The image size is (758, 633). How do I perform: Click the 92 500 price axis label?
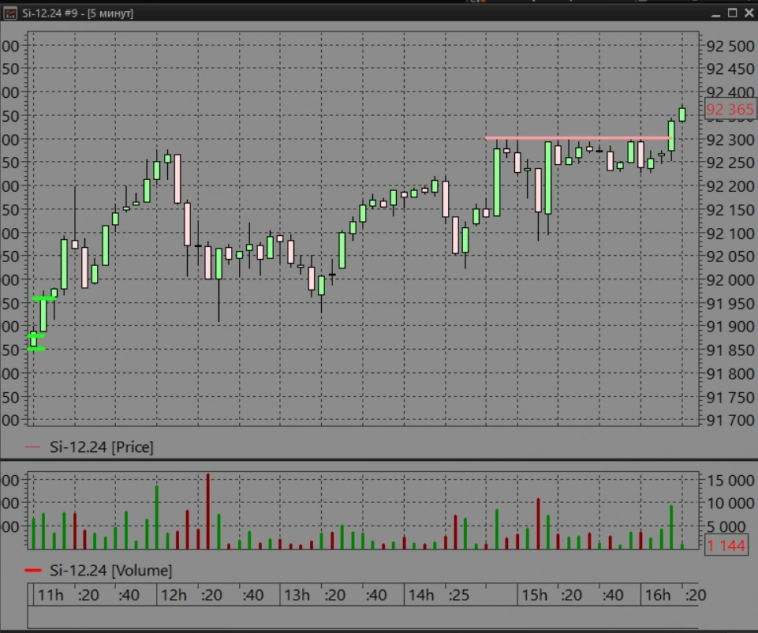click(729, 46)
